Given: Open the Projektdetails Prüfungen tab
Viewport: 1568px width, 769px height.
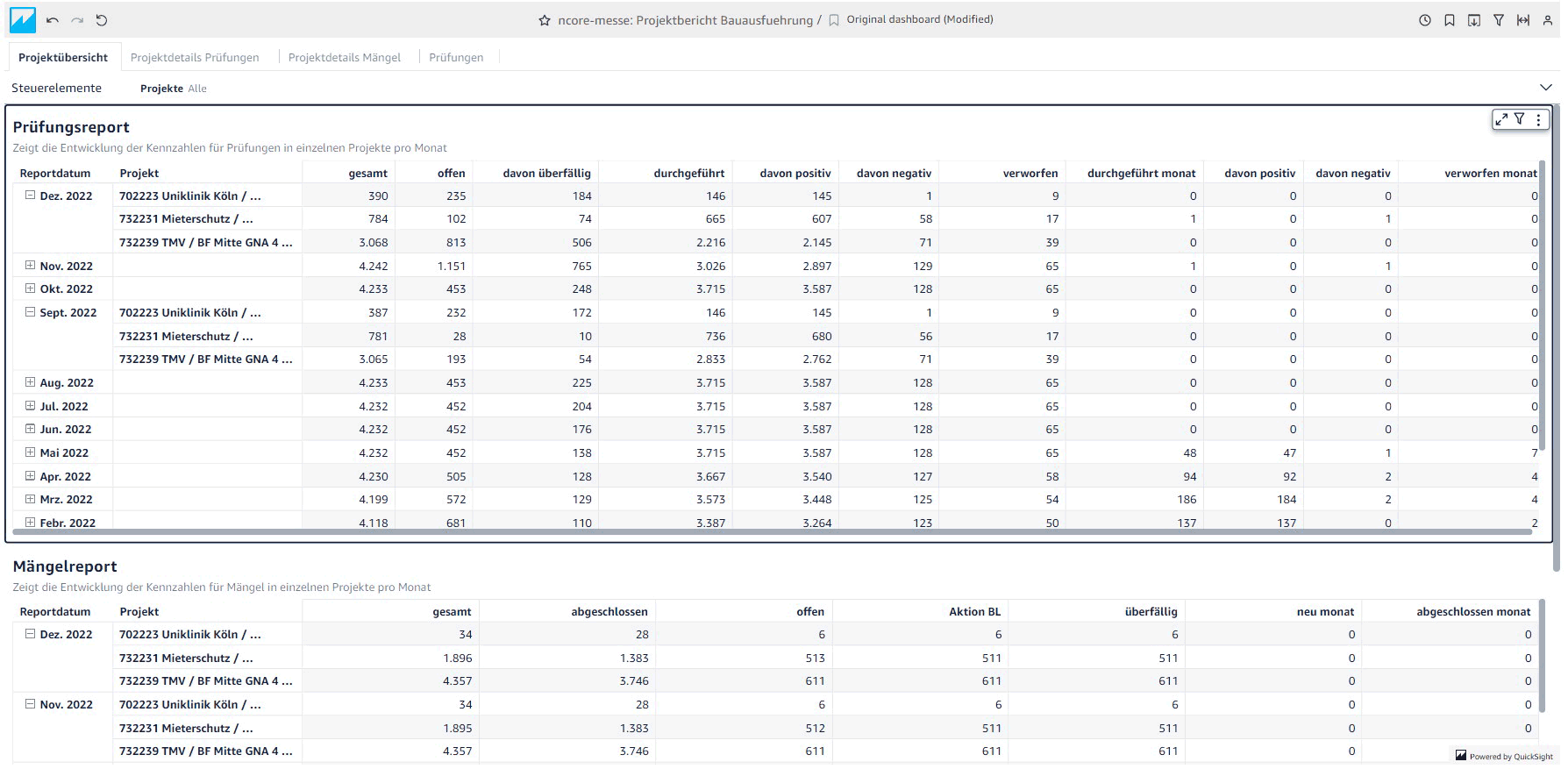Looking at the screenshot, I should point(195,57).
